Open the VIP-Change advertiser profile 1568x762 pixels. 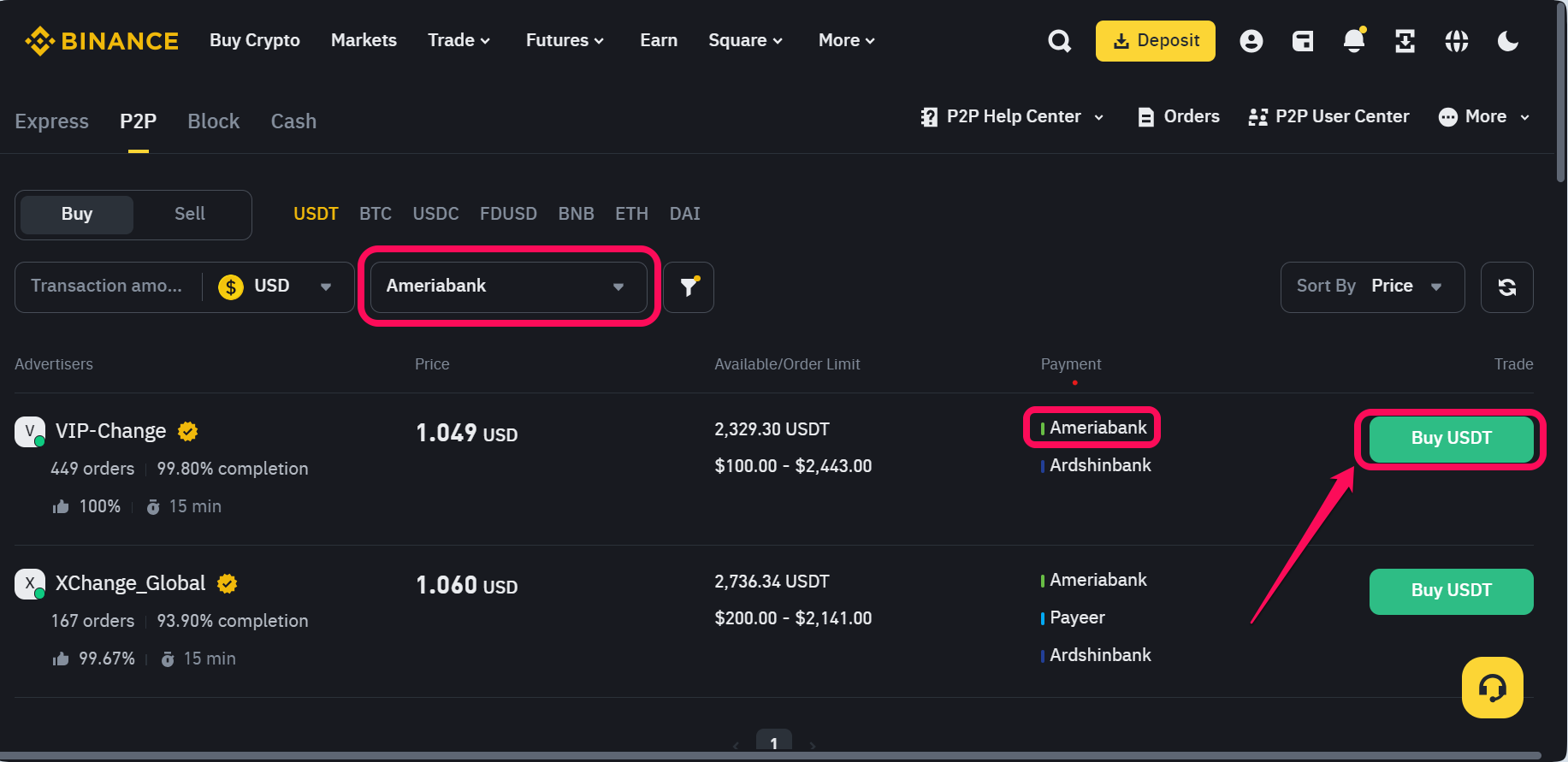click(110, 432)
